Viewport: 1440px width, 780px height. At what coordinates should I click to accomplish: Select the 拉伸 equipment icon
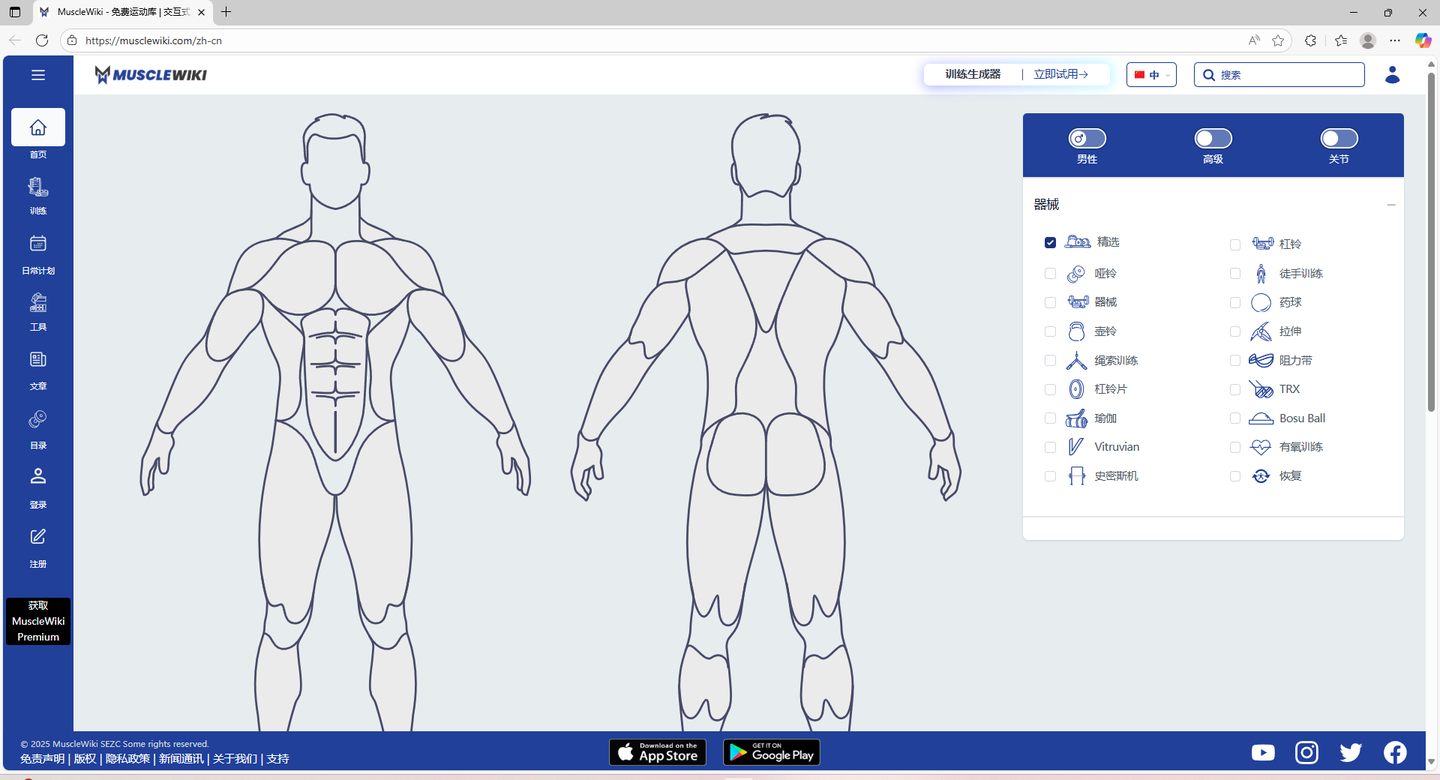pyautogui.click(x=1261, y=331)
